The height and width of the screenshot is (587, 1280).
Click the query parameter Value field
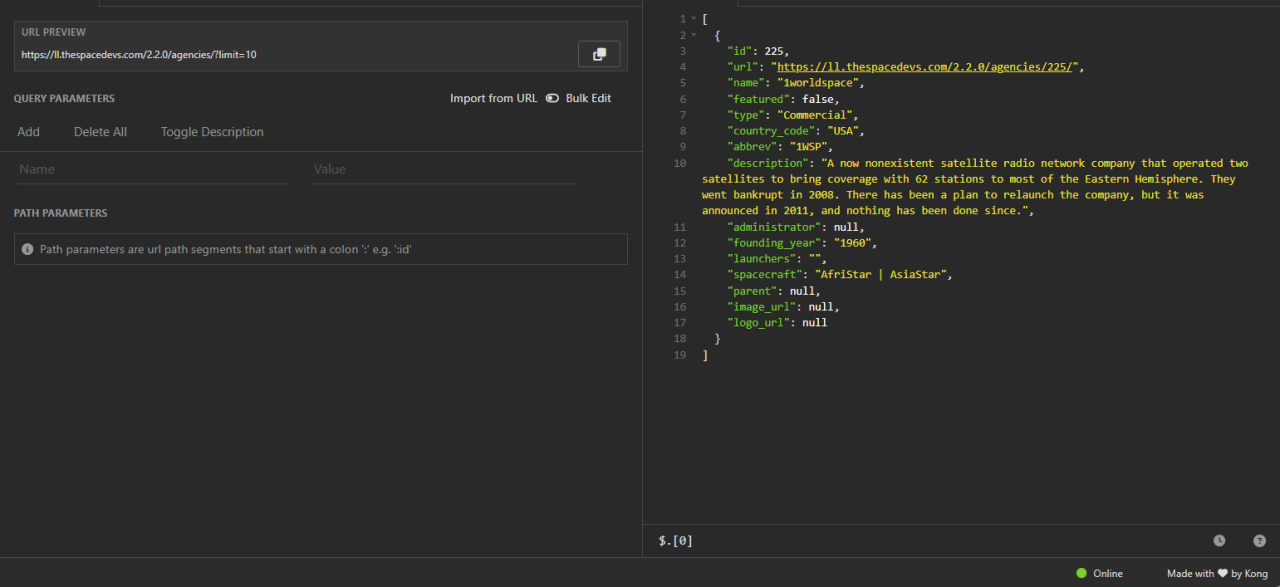coord(443,169)
